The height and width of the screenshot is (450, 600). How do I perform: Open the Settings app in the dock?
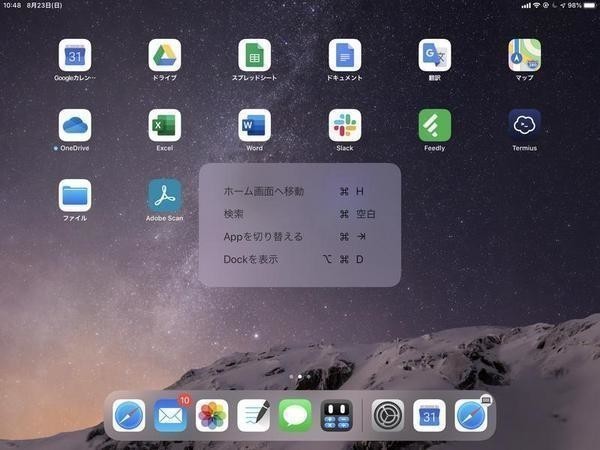(x=388, y=416)
